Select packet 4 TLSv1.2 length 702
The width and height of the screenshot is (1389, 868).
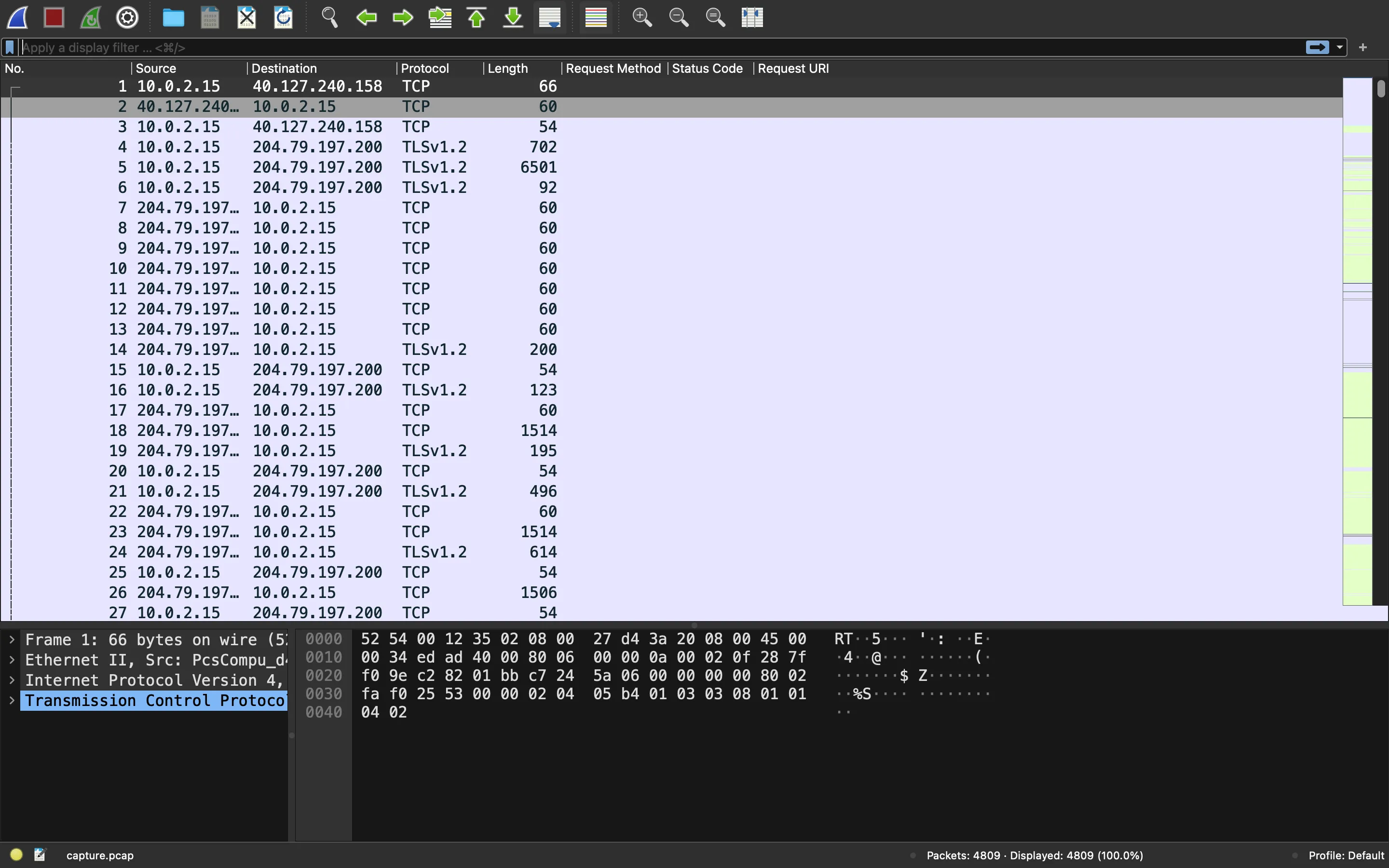tap(671, 147)
